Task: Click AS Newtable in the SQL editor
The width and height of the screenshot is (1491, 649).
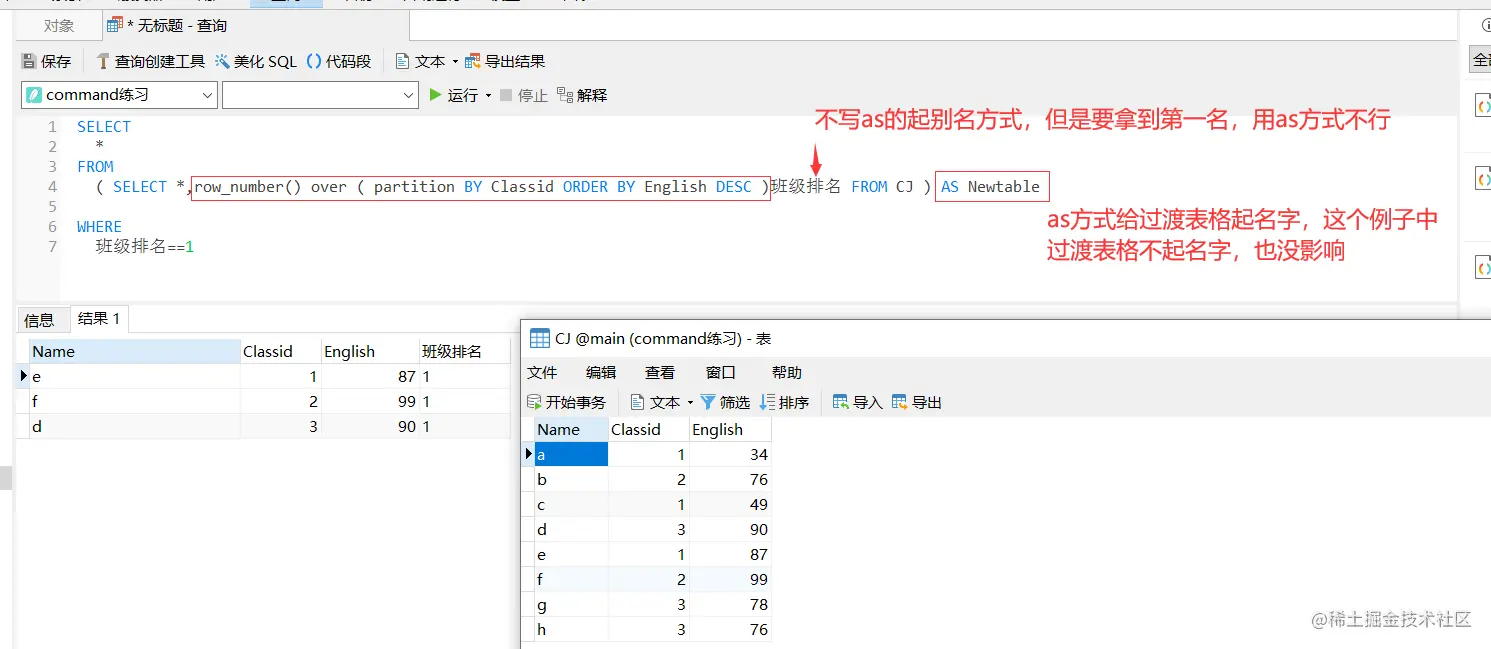Action: click(991, 186)
